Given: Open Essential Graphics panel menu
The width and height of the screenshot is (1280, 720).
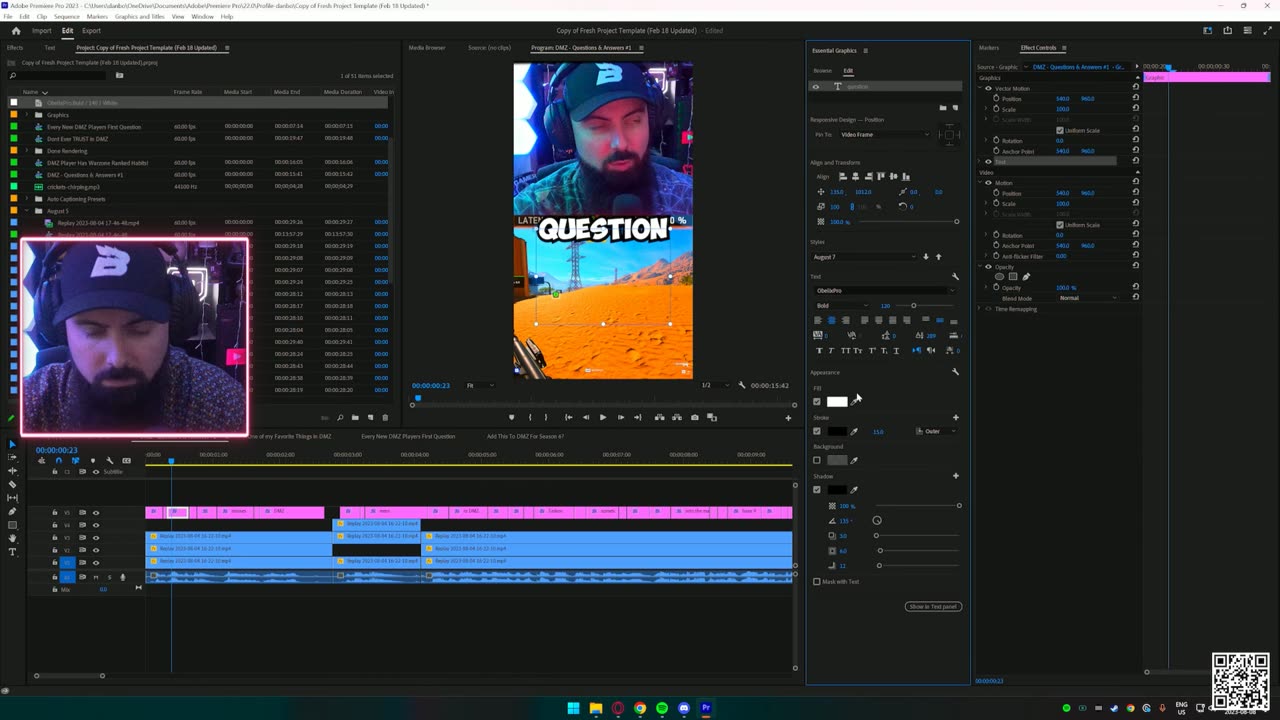Looking at the screenshot, I should click(866, 51).
